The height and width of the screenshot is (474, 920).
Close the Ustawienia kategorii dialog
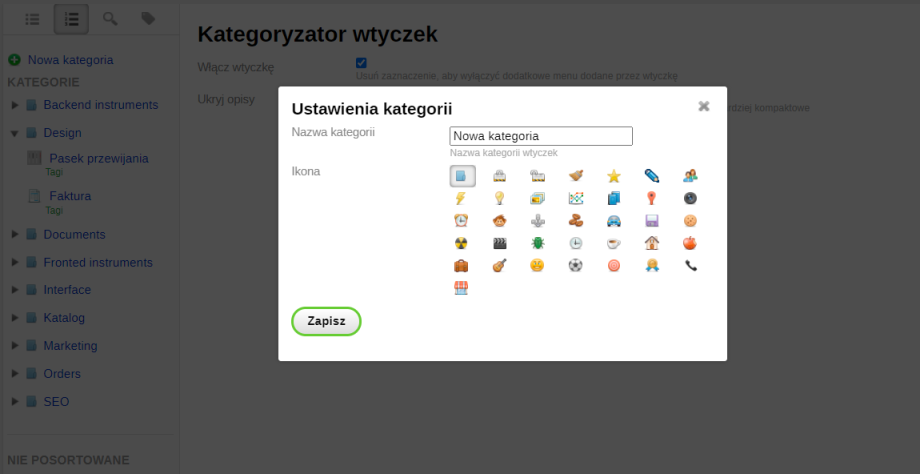click(703, 106)
